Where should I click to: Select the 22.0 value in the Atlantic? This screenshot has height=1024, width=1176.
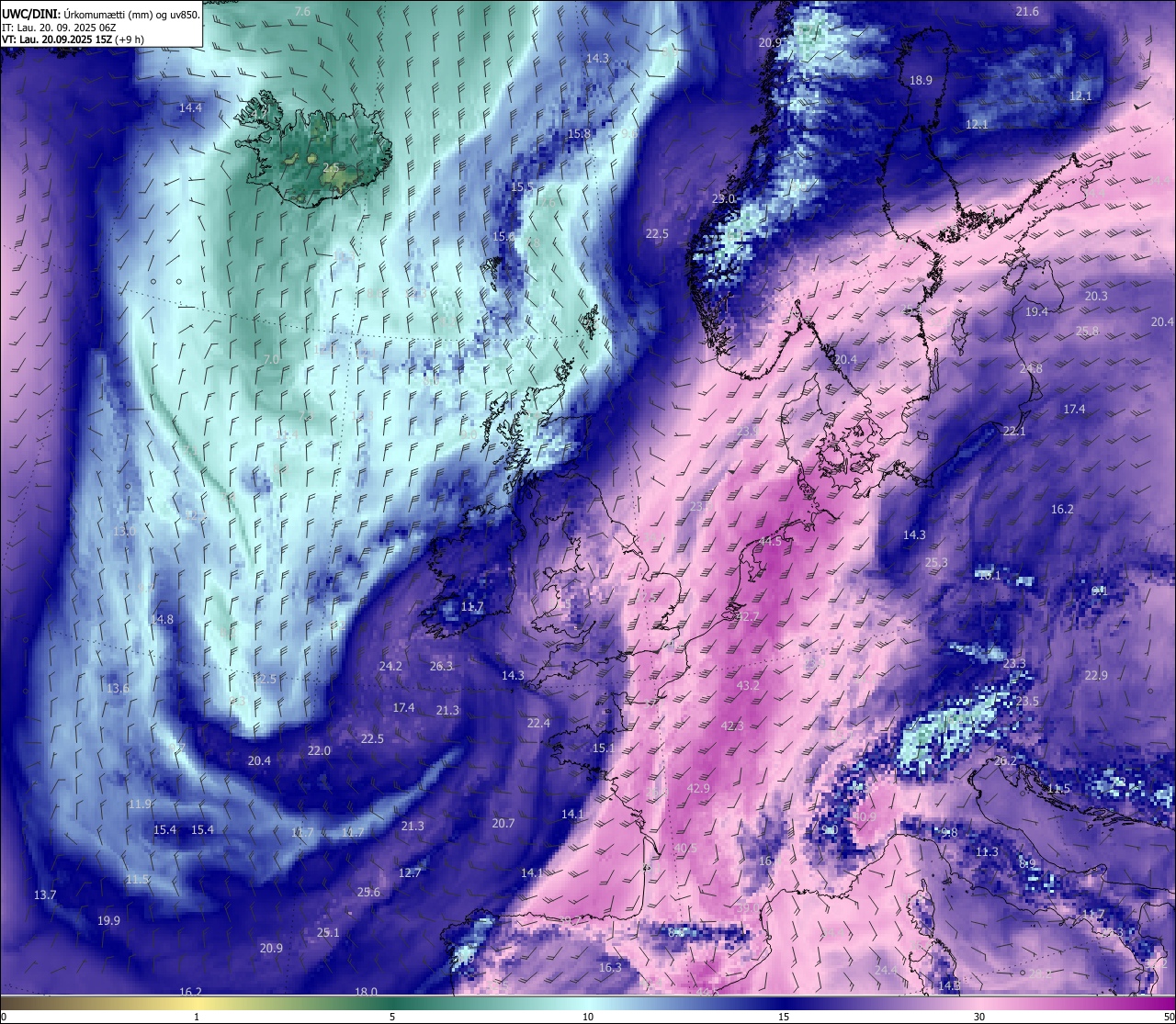(319, 750)
